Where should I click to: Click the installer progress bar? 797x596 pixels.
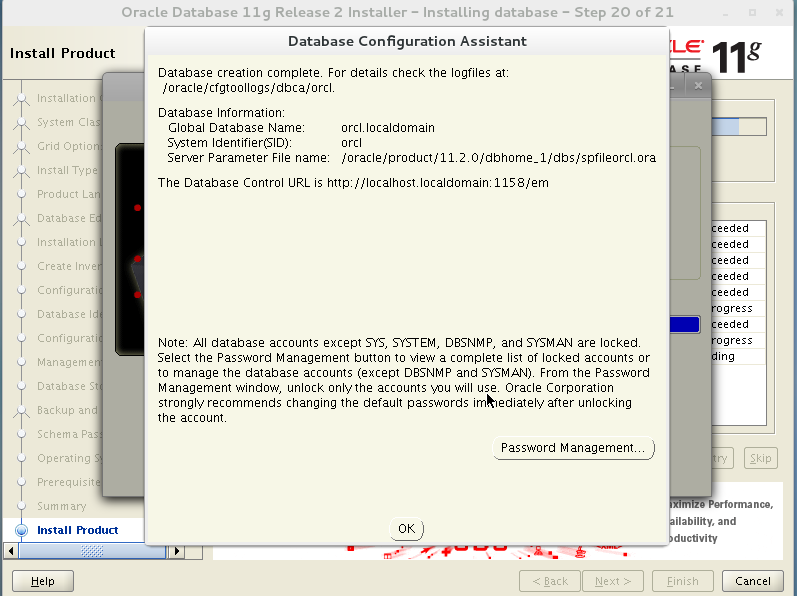(x=739, y=127)
